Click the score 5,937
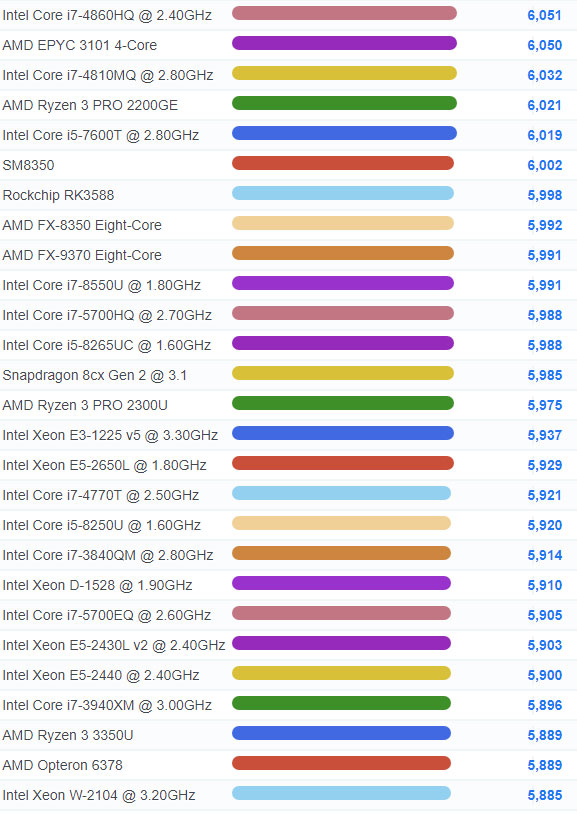This screenshot has height=814, width=577. (x=545, y=436)
